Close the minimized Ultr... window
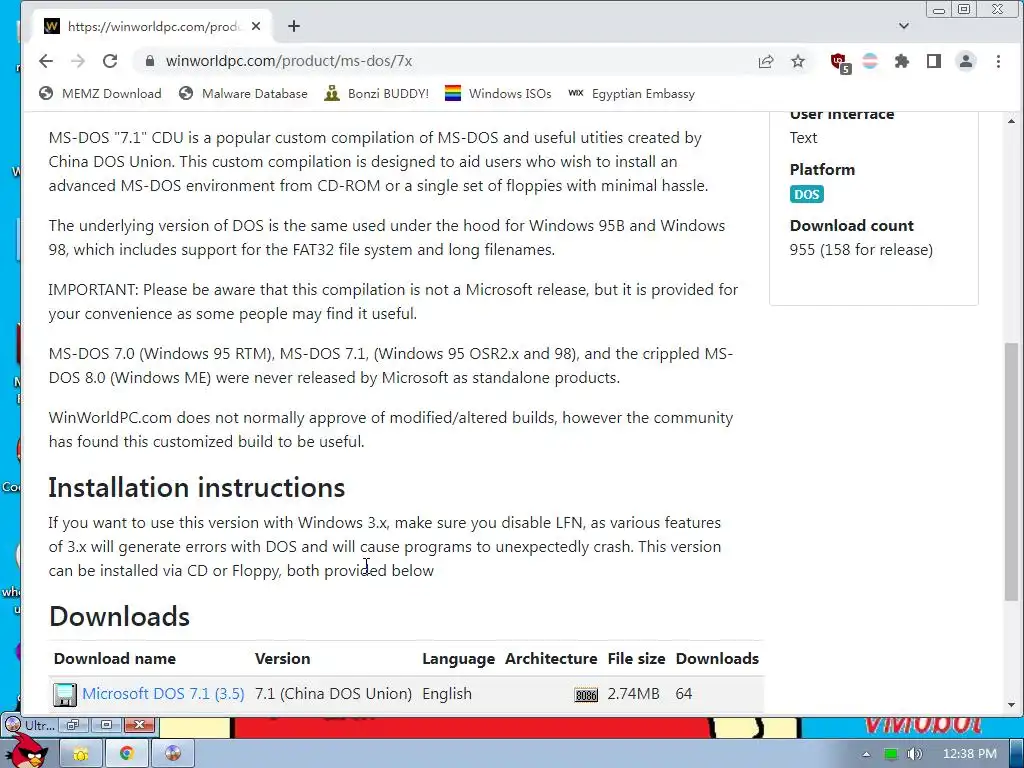 click(x=139, y=725)
